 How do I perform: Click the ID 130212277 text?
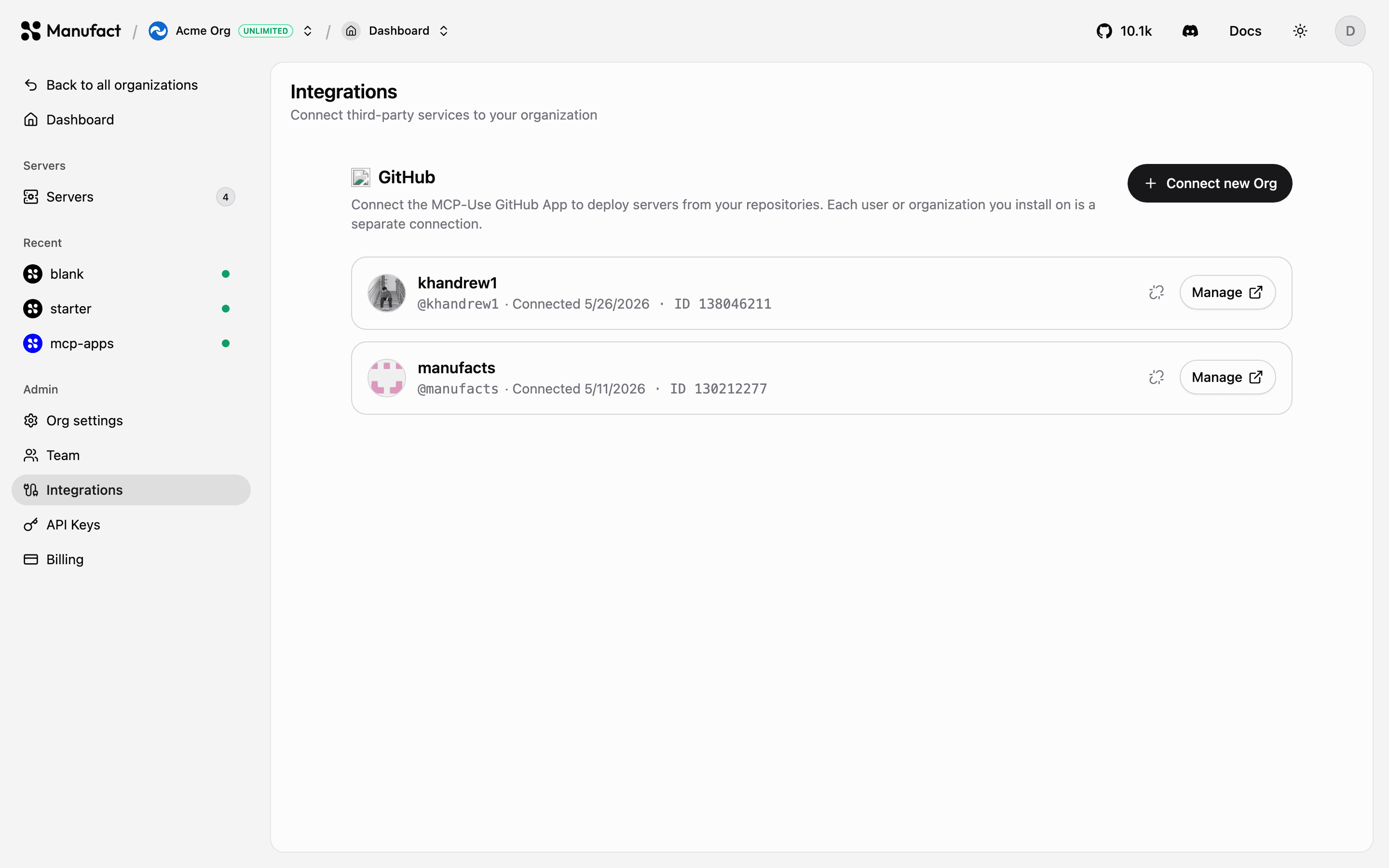(718, 389)
